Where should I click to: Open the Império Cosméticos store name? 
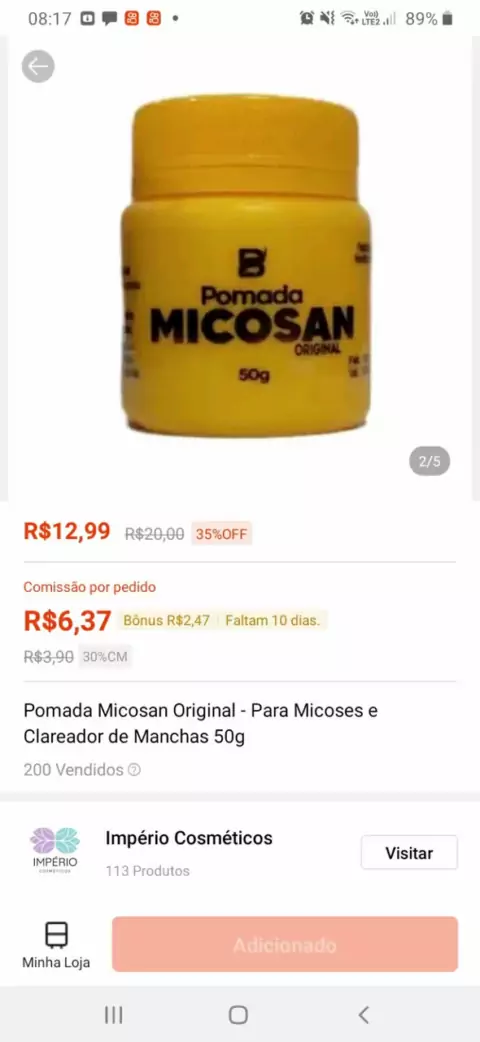tap(189, 838)
